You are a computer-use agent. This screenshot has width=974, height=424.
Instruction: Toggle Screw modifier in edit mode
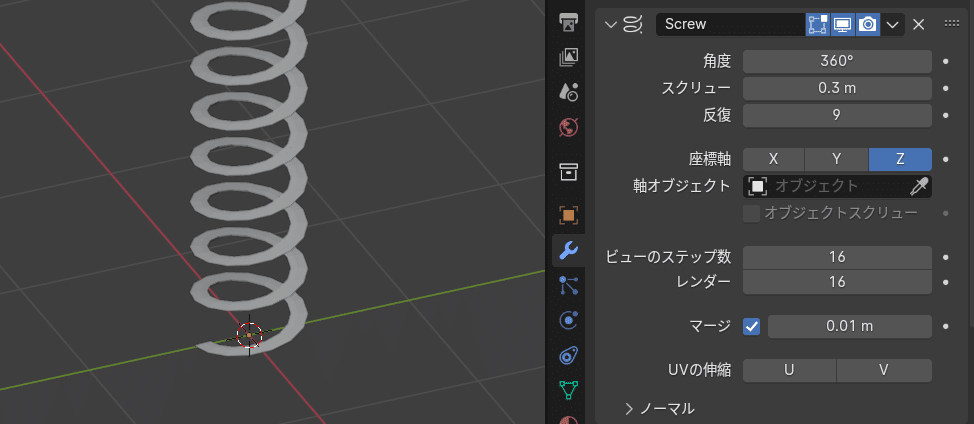pos(817,25)
